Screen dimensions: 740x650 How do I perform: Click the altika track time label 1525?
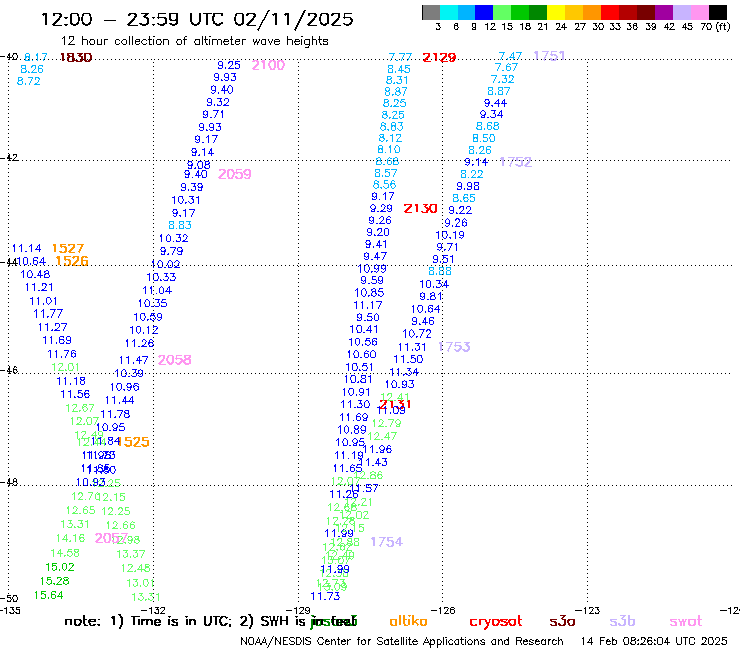point(134,442)
